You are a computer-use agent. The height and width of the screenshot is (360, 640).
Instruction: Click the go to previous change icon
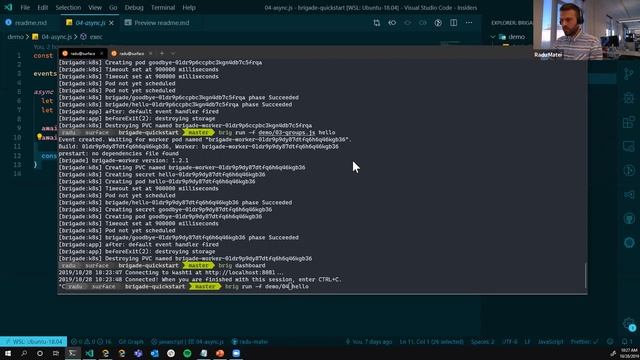[392, 23]
